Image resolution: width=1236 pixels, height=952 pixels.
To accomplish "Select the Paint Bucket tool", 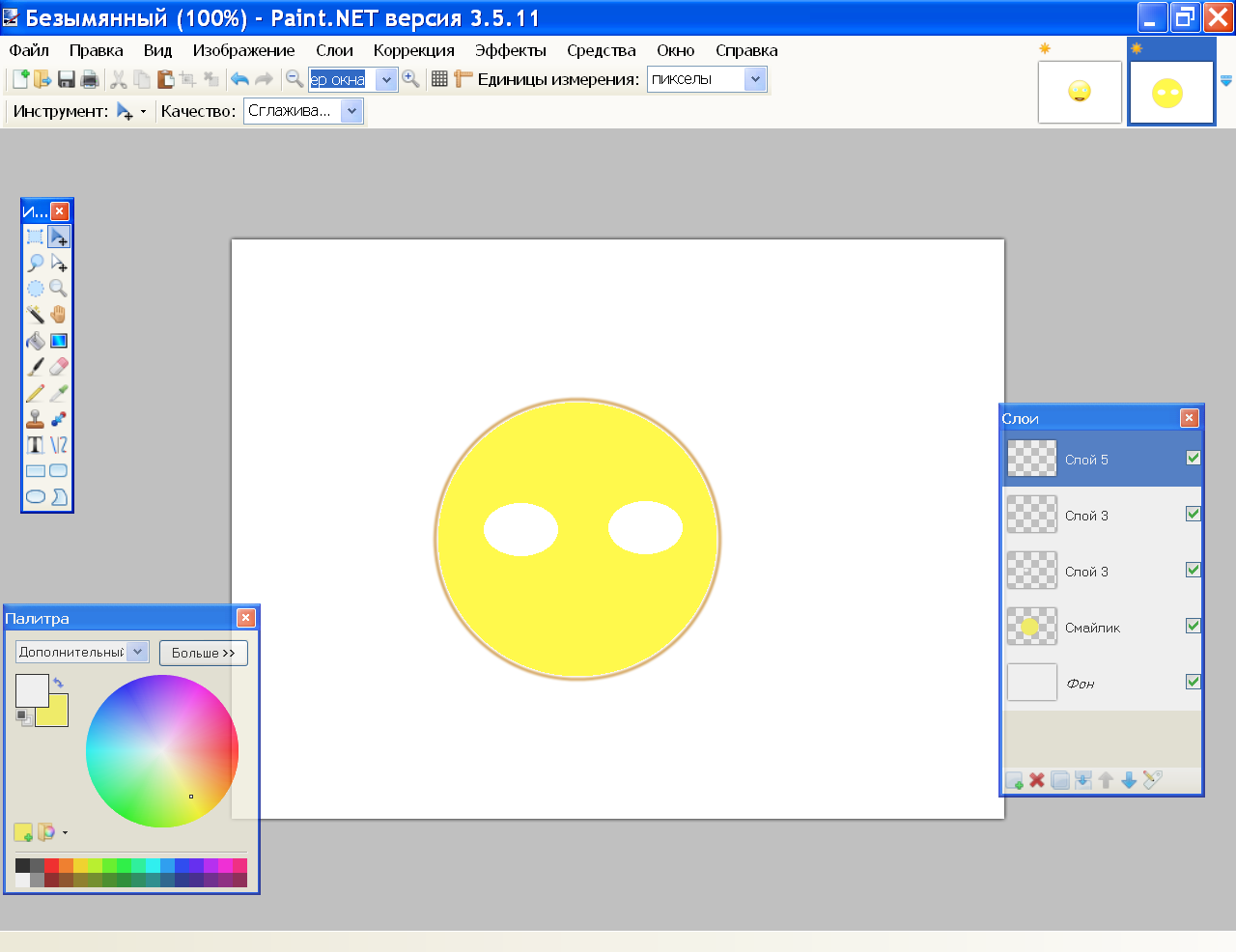I will pyautogui.click(x=35, y=341).
